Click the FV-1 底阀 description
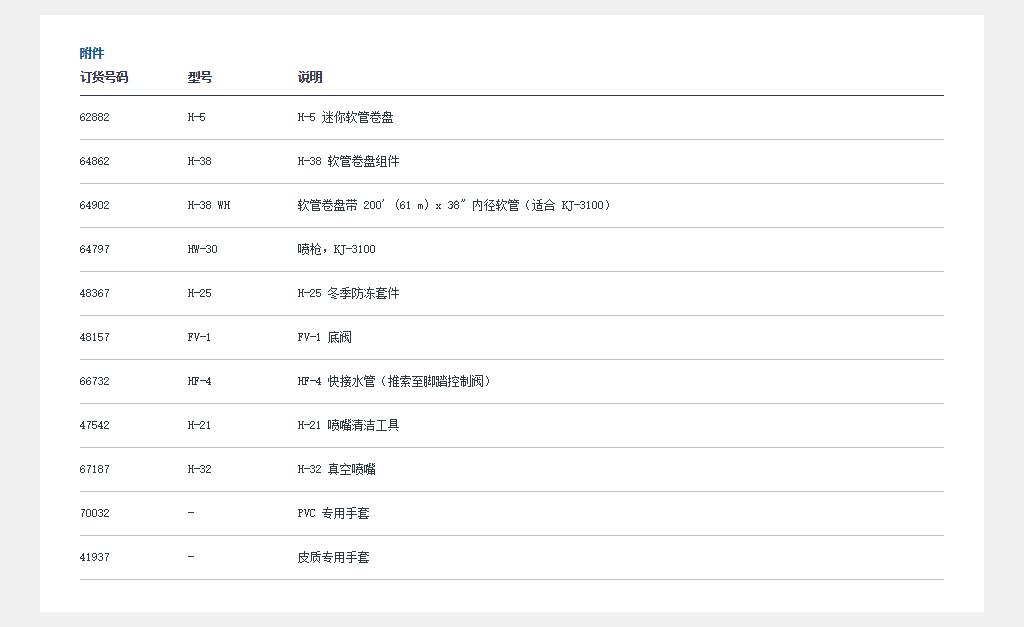 click(x=325, y=337)
